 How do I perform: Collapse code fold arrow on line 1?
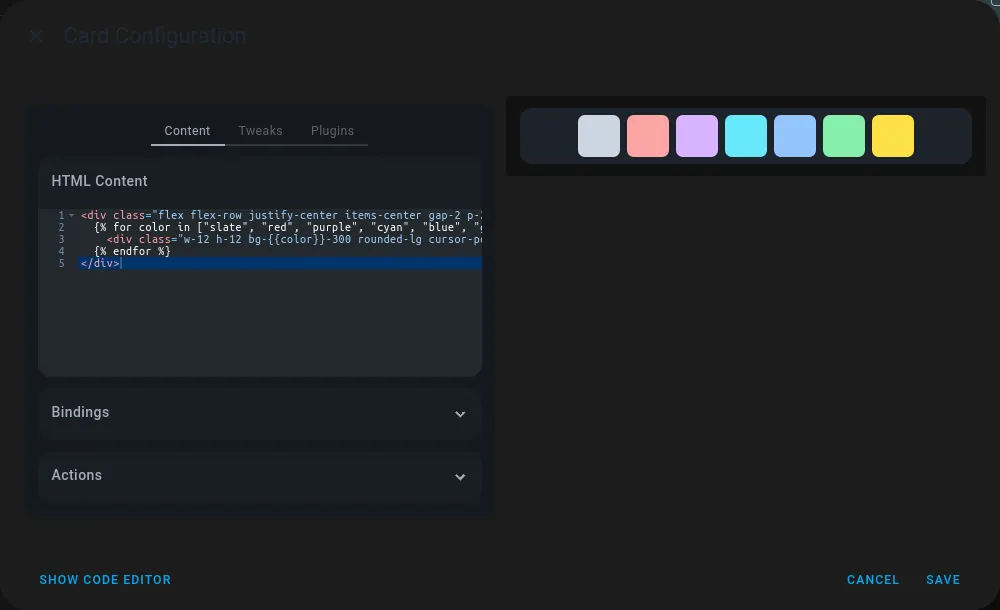tap(71, 215)
